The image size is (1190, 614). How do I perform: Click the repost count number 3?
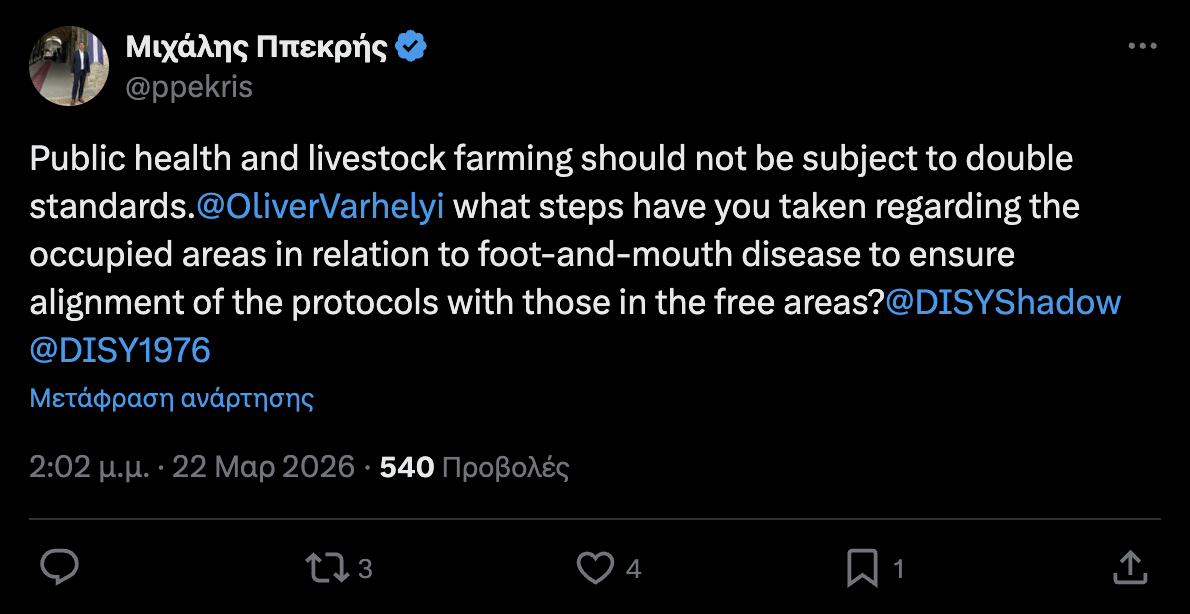click(365, 569)
